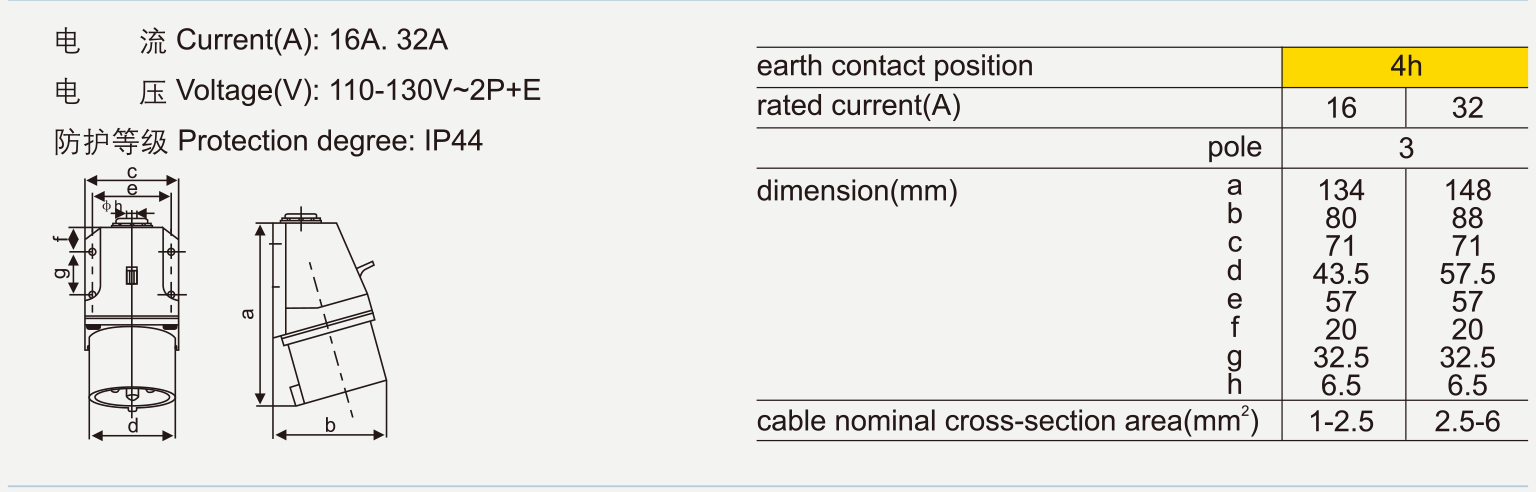Select the rated current 32 column header
The height and width of the screenshot is (492, 1536).
point(1467,107)
